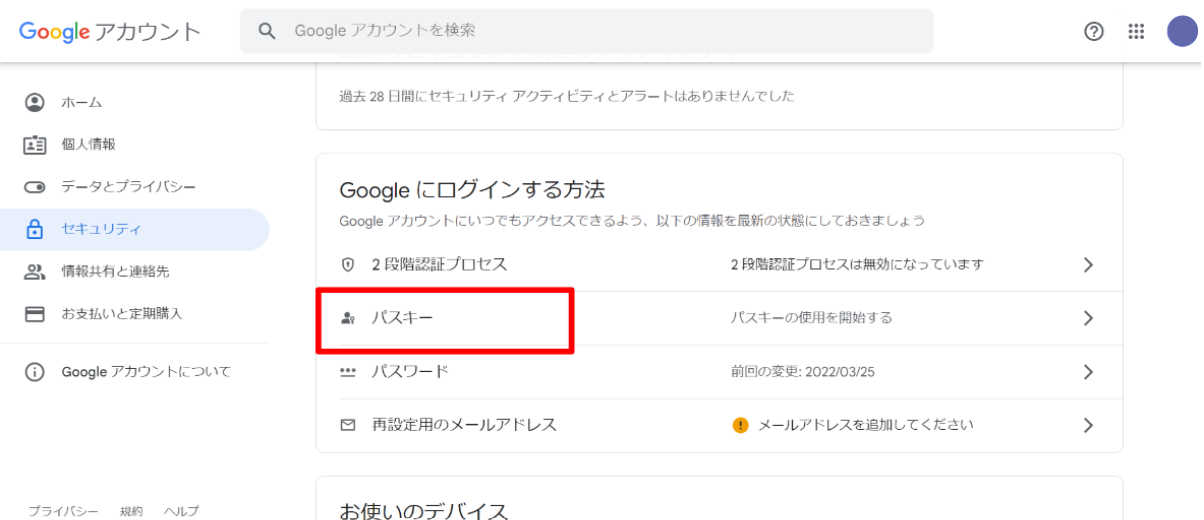Click the 規約 footer link

(x=131, y=511)
